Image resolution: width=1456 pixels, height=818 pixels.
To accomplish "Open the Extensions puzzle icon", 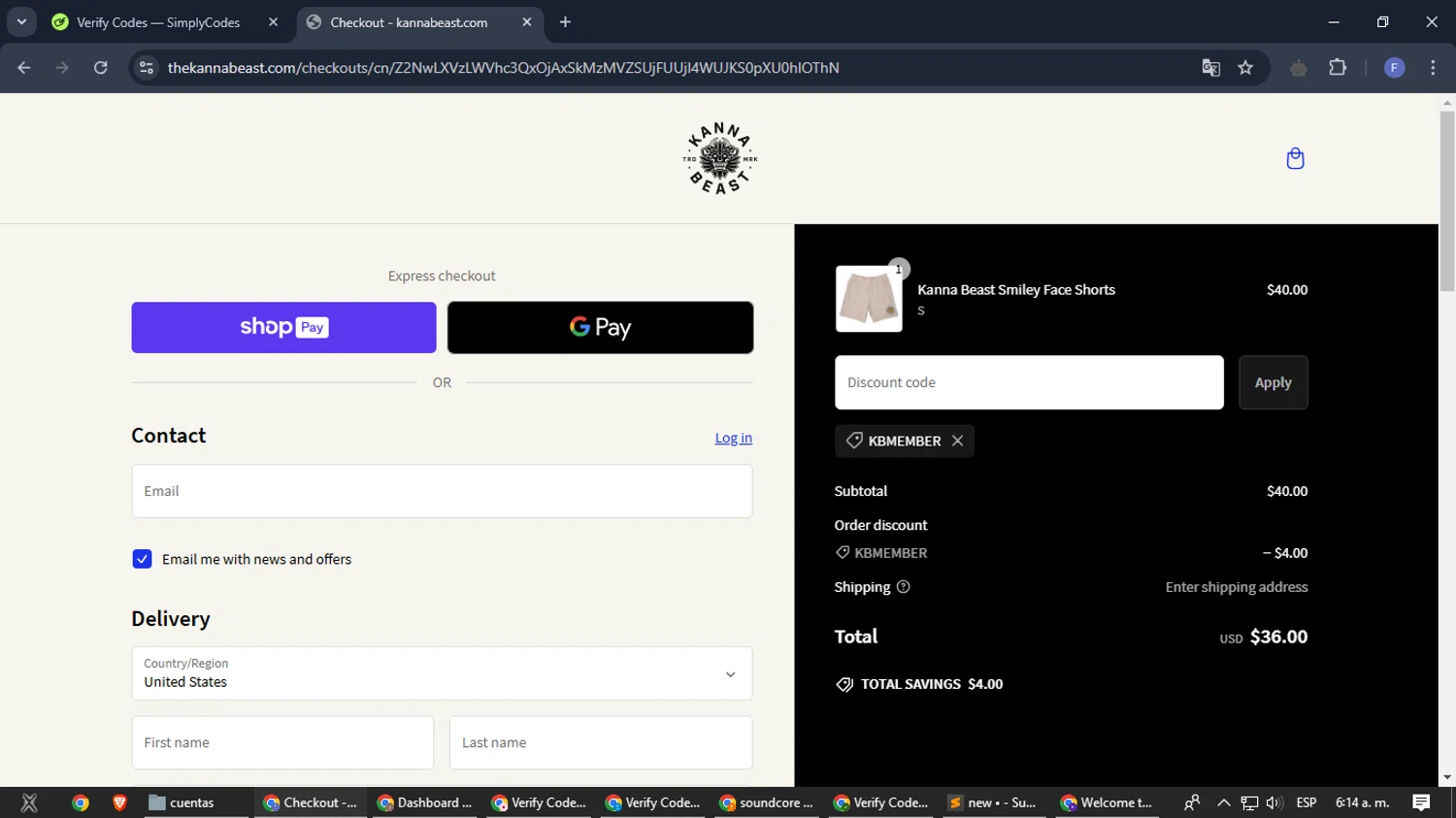I will (1338, 68).
